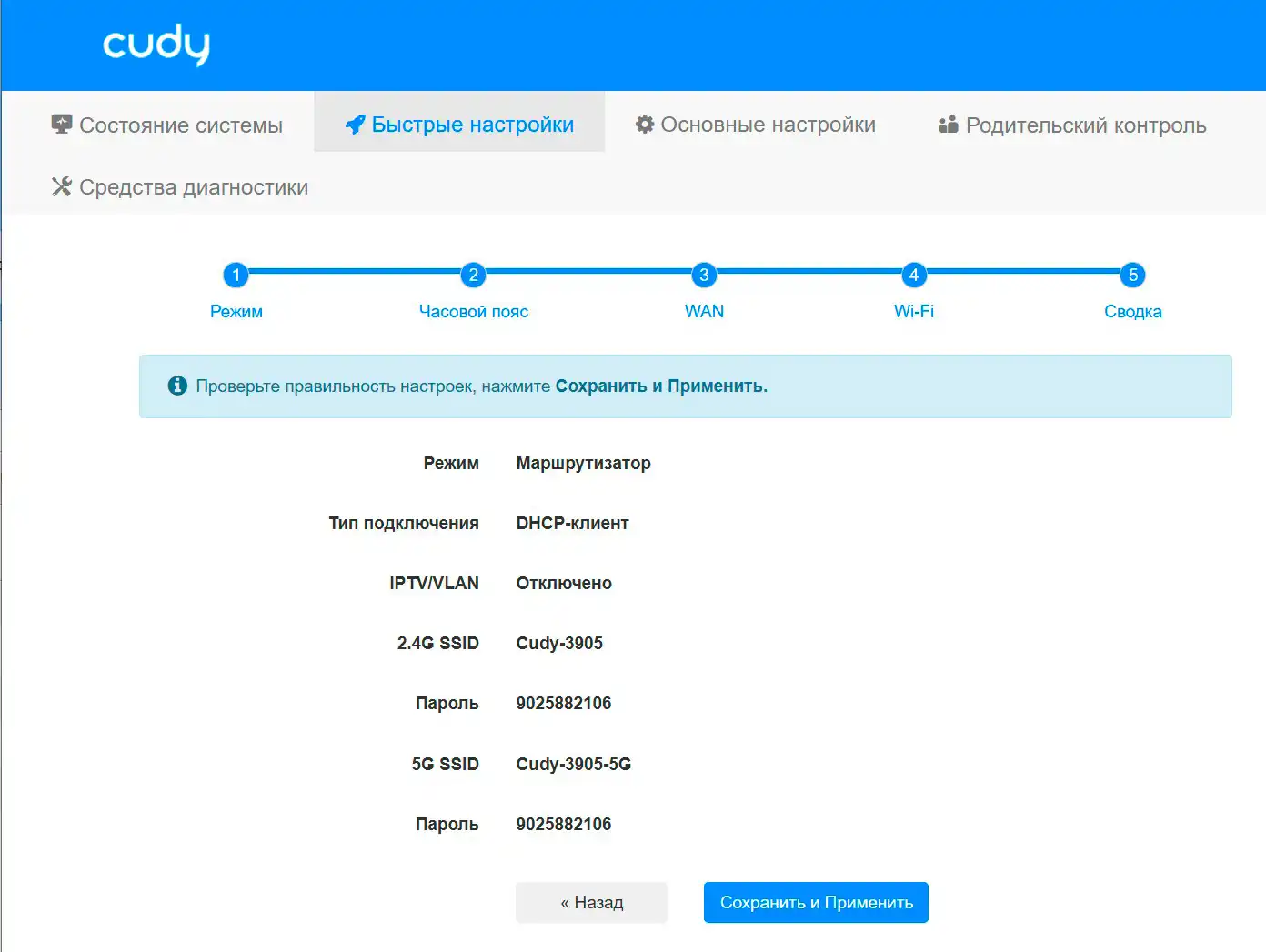
Task: Click the Часовой пояс step label
Action: pos(474,311)
